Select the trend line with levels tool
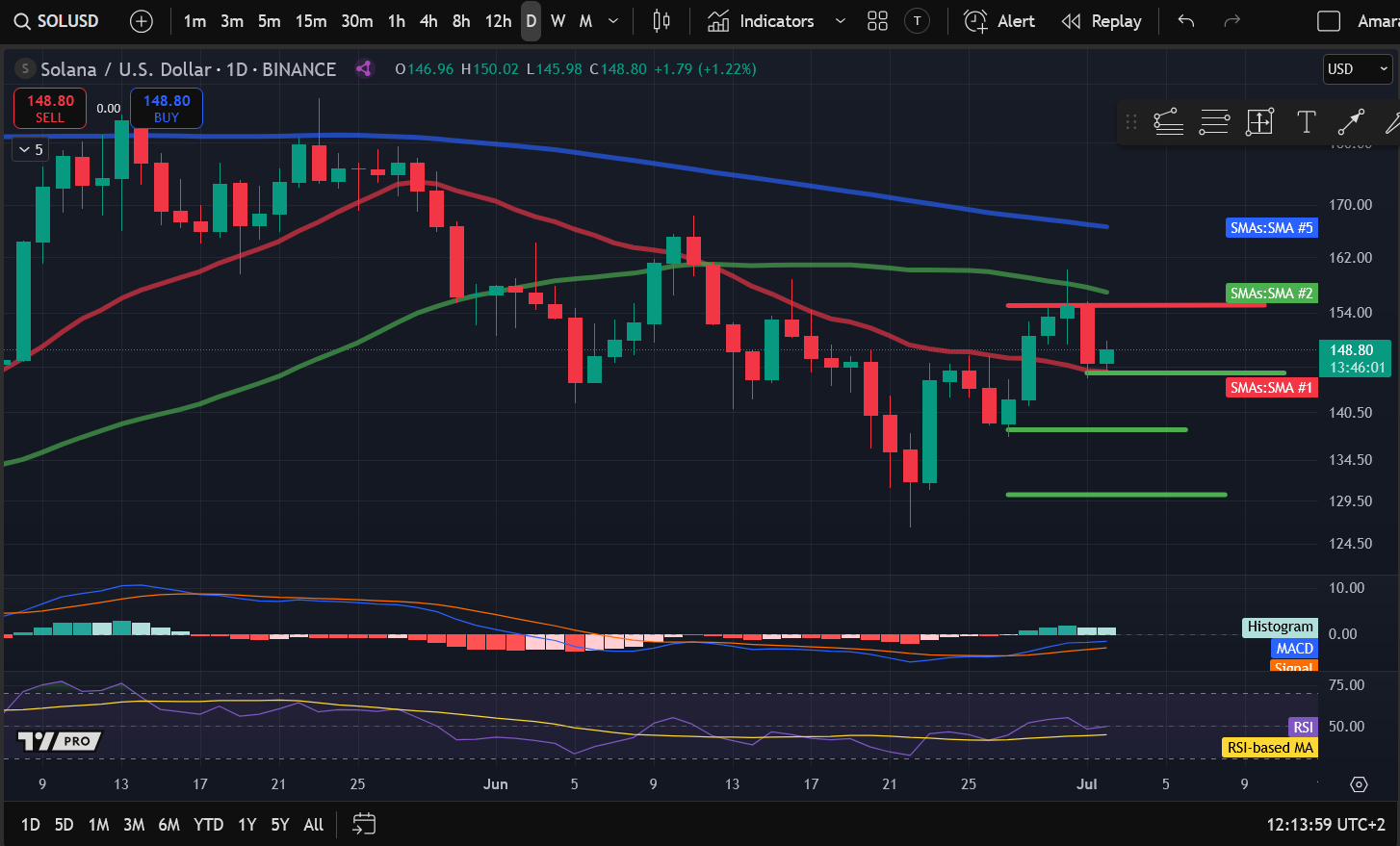The height and width of the screenshot is (846, 1400). [1168, 121]
